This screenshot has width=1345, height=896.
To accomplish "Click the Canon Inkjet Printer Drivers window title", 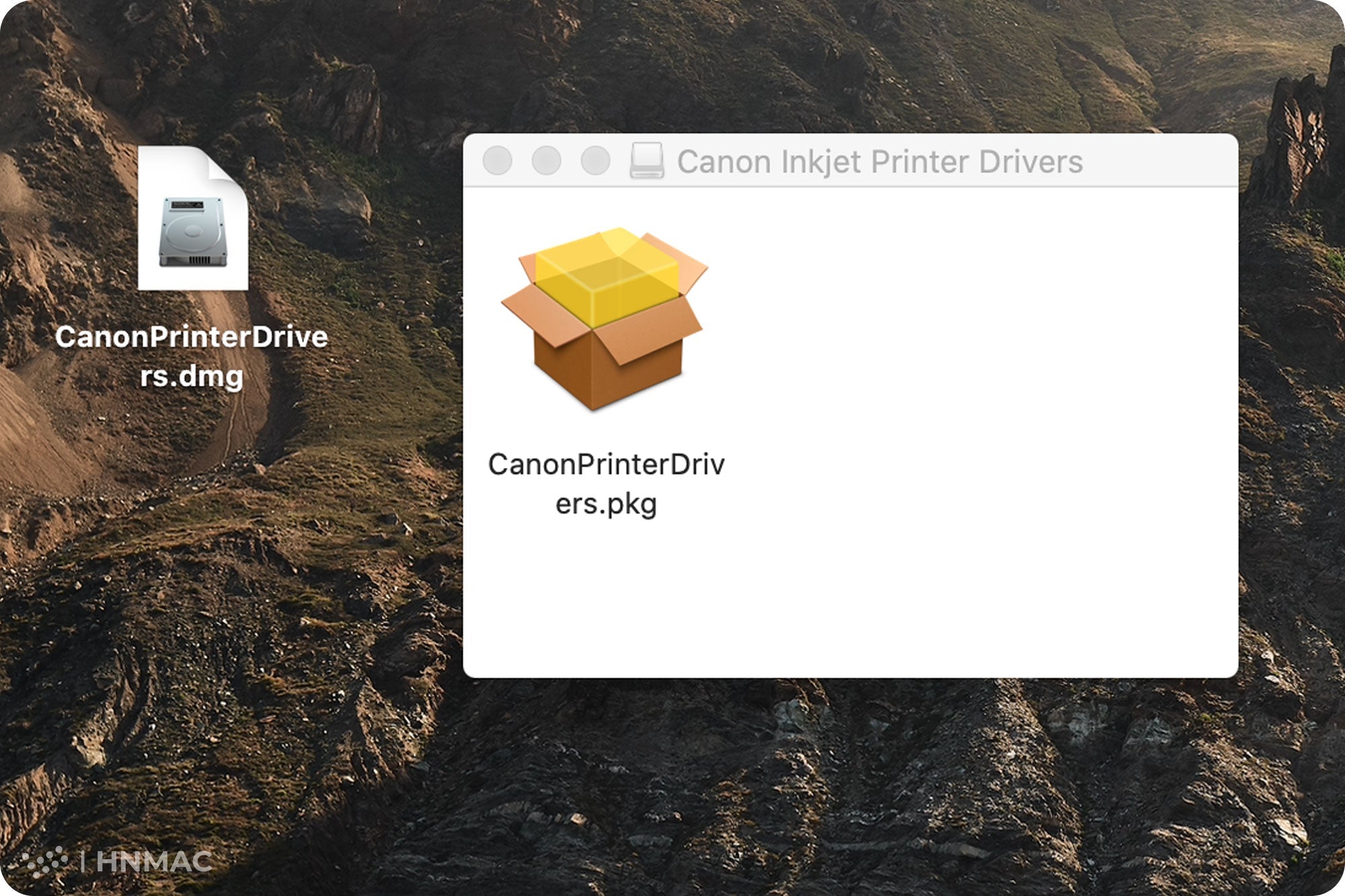I will pos(880,161).
